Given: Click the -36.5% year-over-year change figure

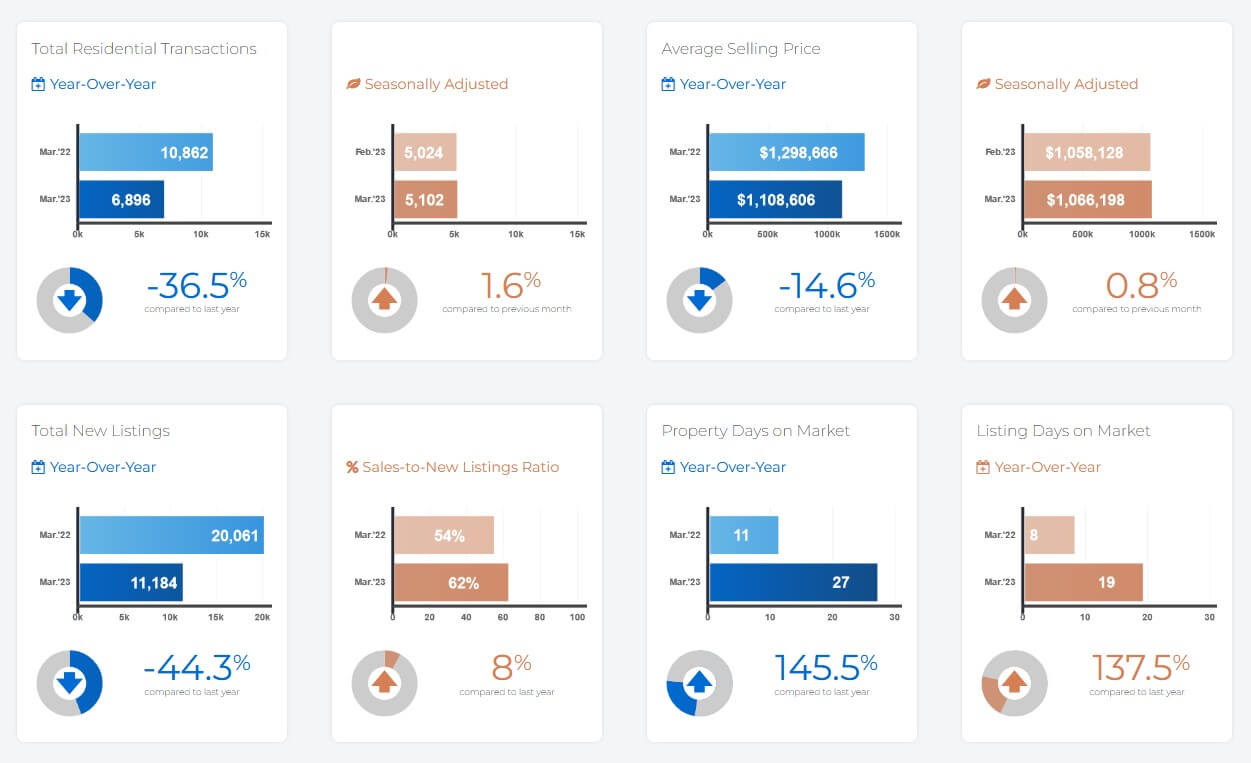Looking at the screenshot, I should 197,286.
